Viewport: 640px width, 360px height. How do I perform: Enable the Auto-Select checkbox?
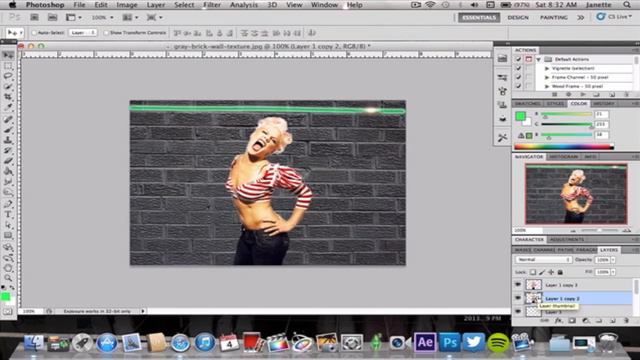click(x=34, y=33)
